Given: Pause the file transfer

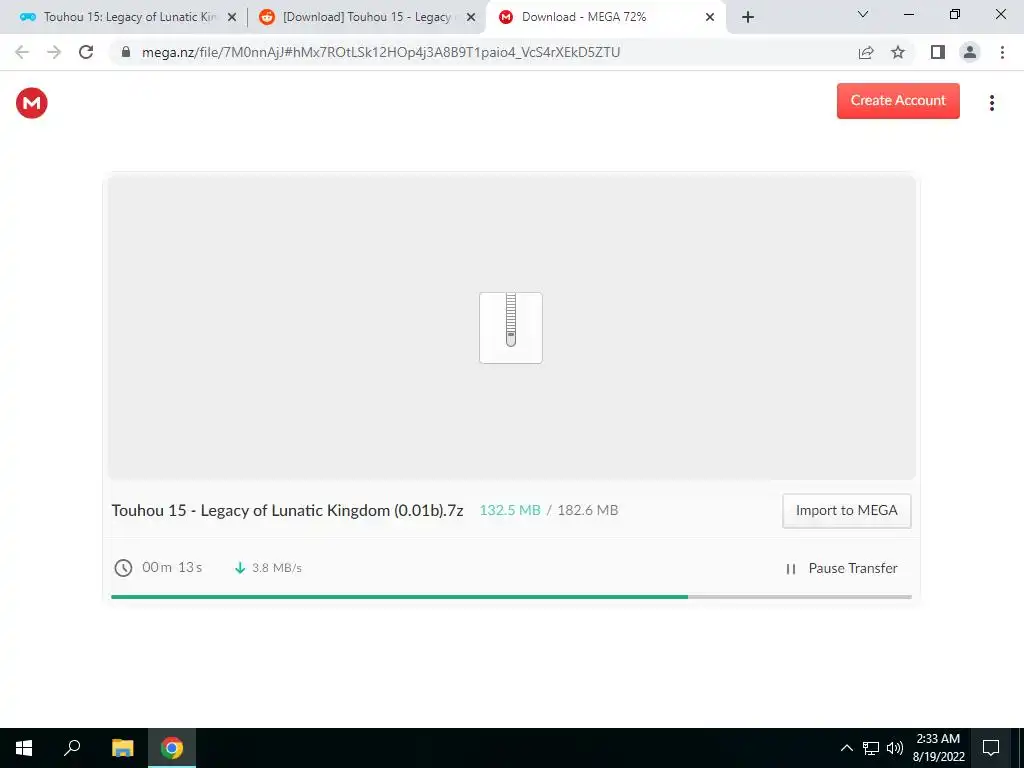Looking at the screenshot, I should tap(841, 568).
